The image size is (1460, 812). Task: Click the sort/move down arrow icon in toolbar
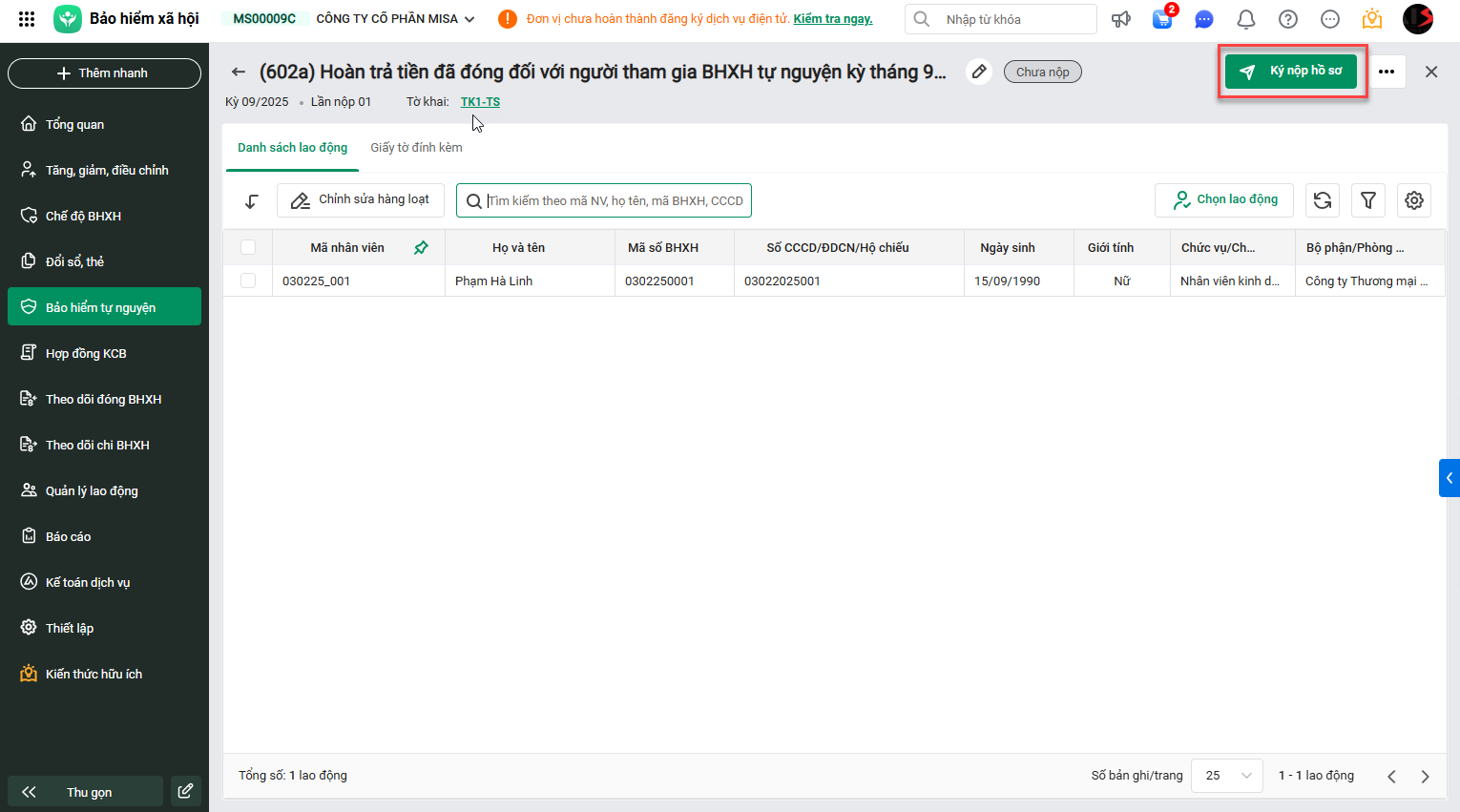coord(251,200)
